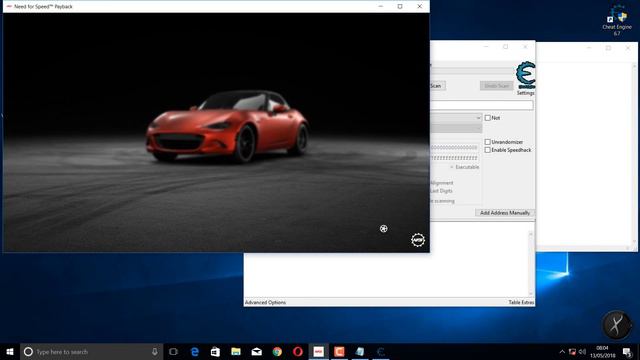Launch Opera browser from the taskbar
This screenshot has height=360, width=640.
(x=298, y=351)
